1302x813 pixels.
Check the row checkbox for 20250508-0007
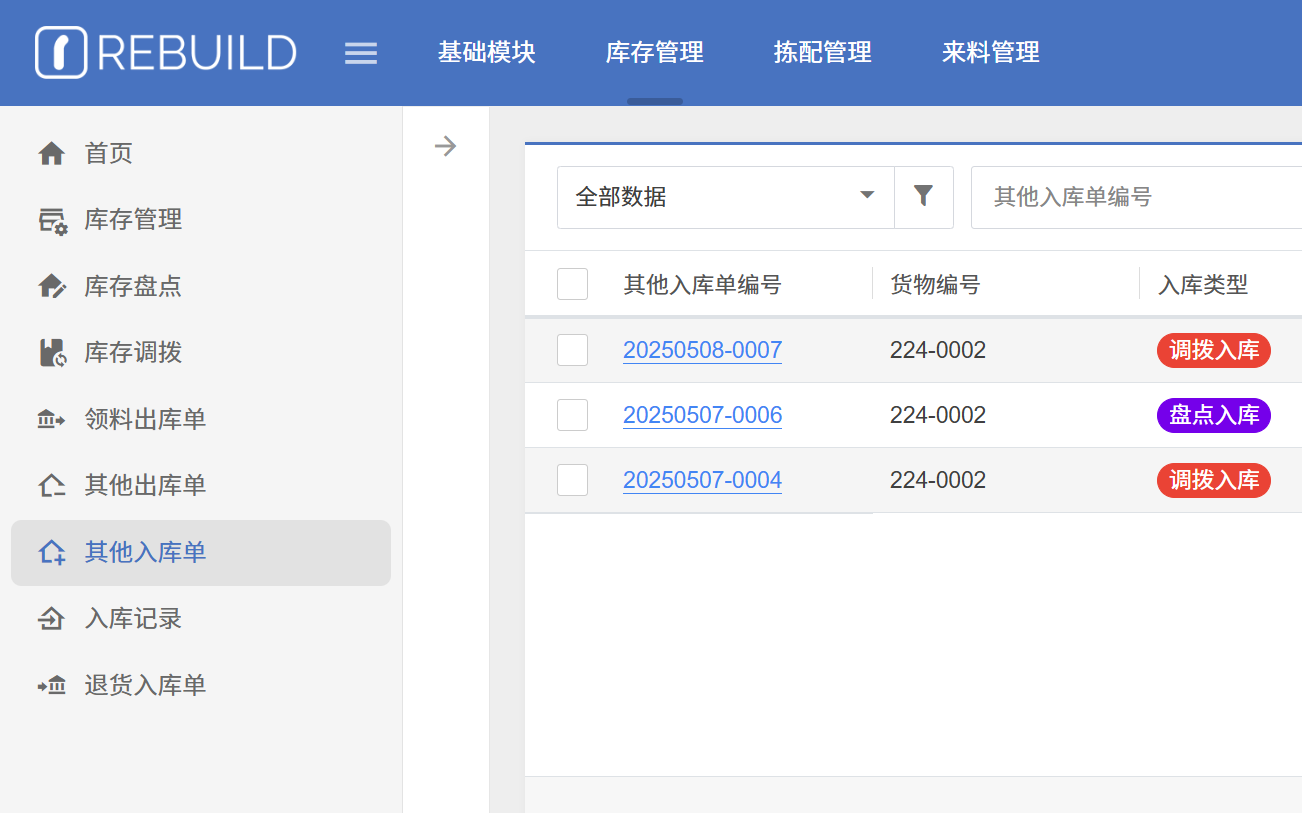click(x=572, y=350)
